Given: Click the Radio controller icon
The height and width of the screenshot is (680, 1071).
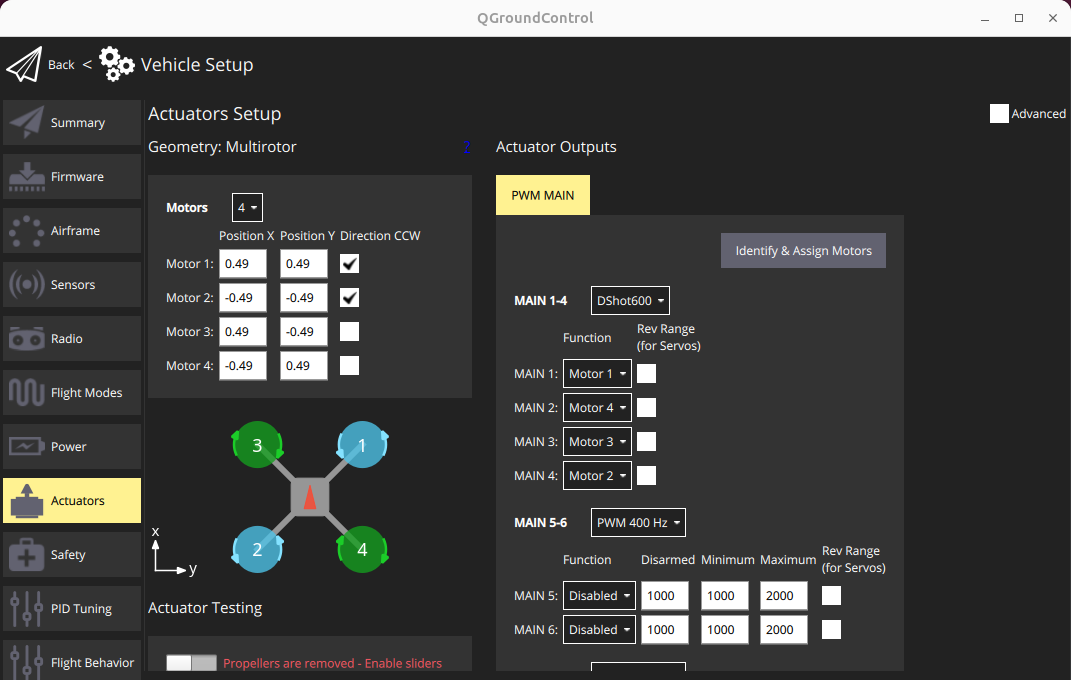Looking at the screenshot, I should tap(27, 339).
